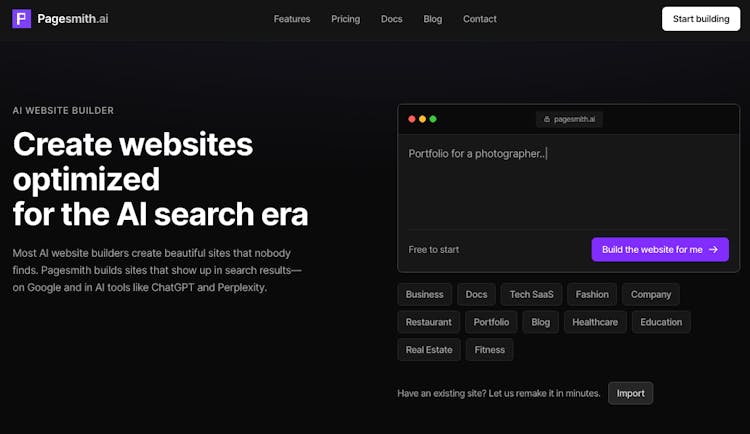Open the Contact page link
This screenshot has width=750, height=434.
point(479,19)
